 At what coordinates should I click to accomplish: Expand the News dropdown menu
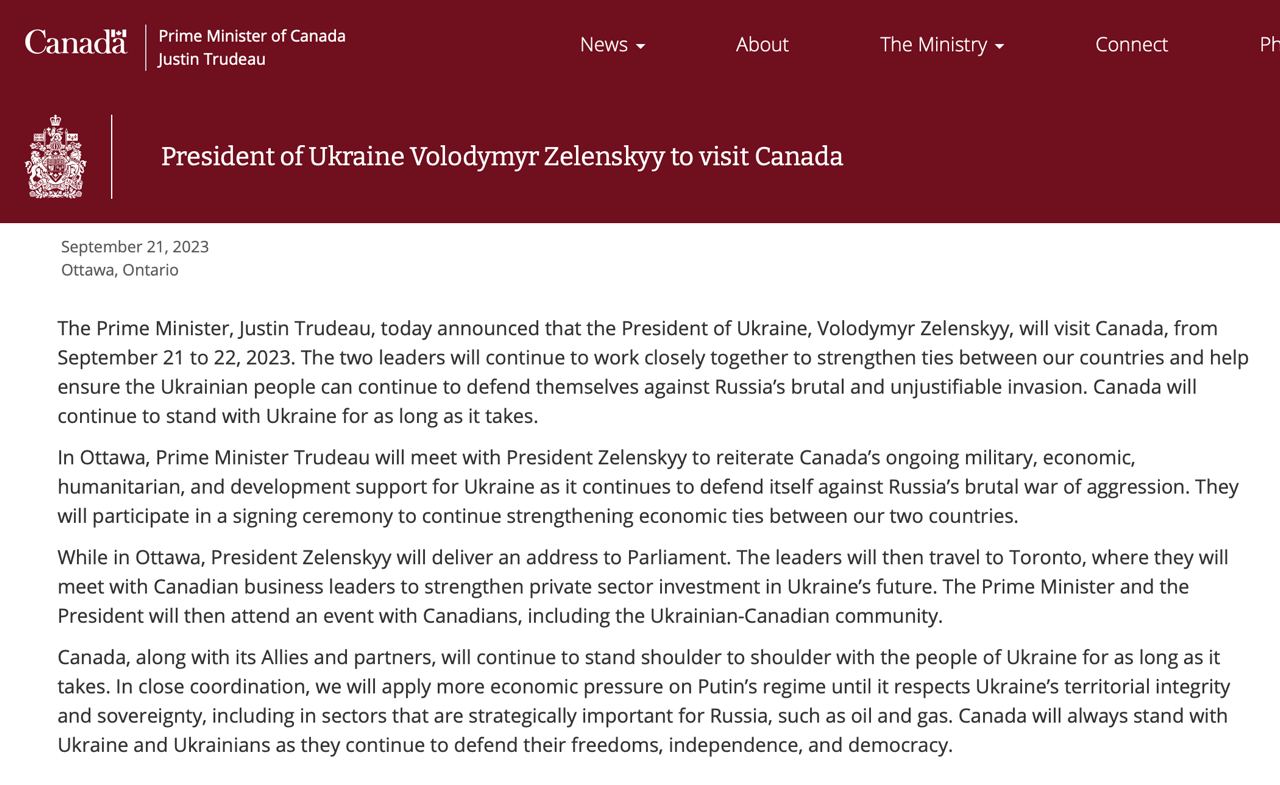[611, 44]
